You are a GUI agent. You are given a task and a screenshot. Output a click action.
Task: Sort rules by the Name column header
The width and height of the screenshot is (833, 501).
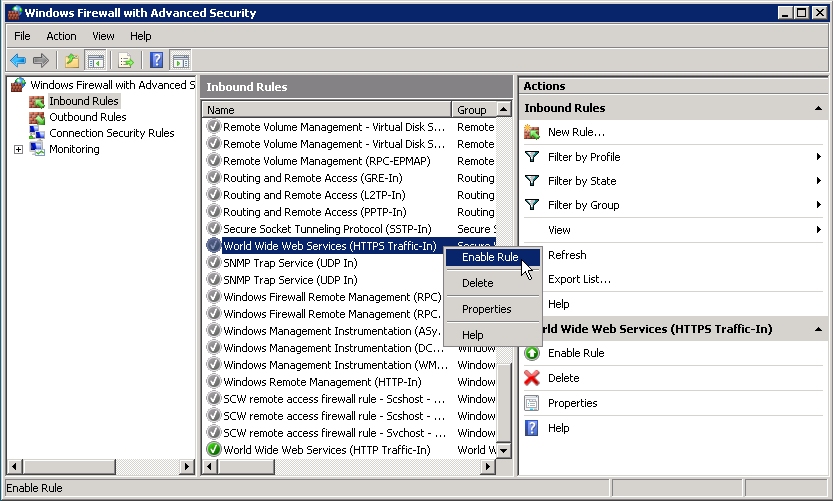pyautogui.click(x=327, y=109)
